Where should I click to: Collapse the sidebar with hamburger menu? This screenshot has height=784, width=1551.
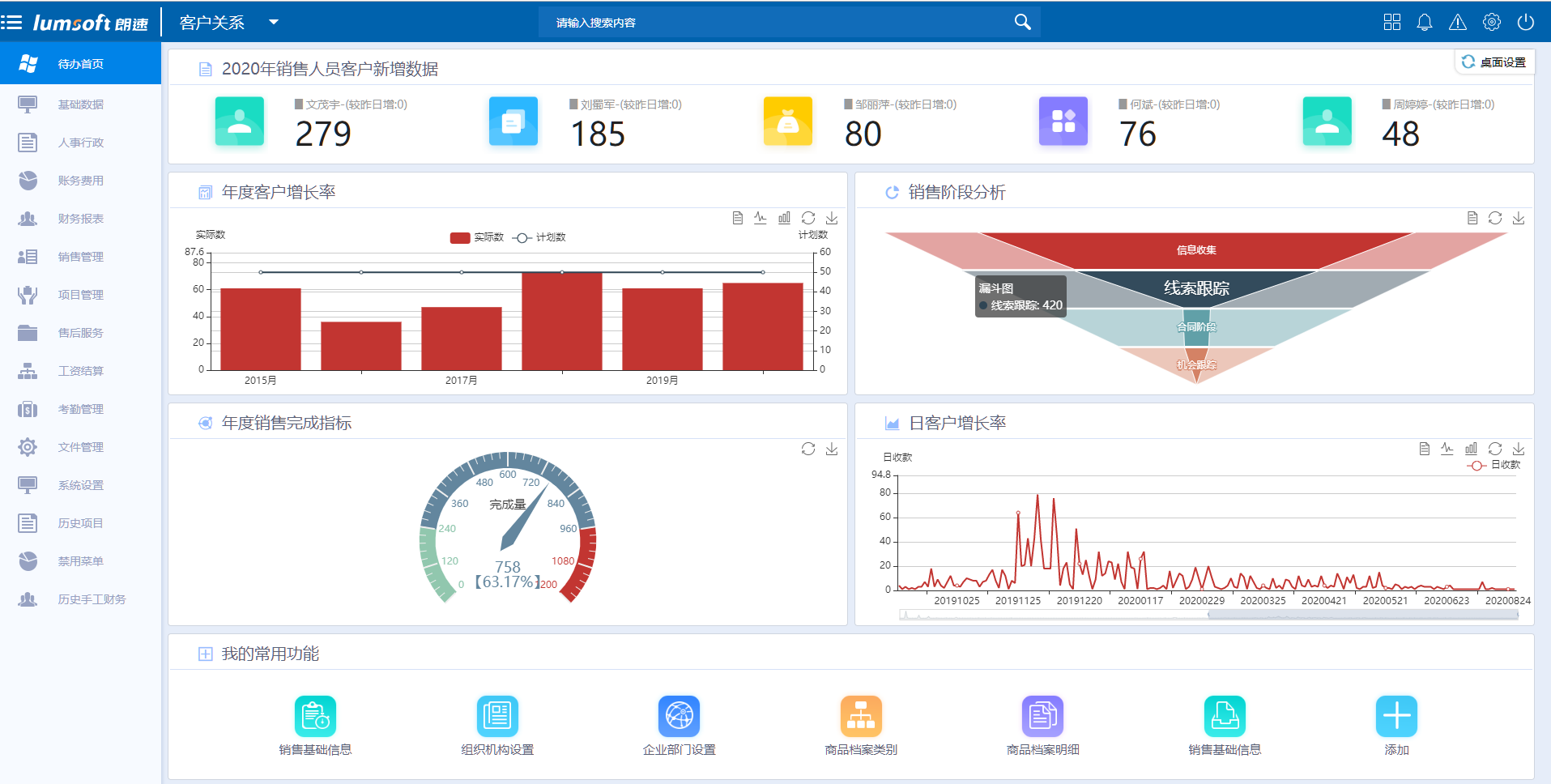(x=12, y=23)
